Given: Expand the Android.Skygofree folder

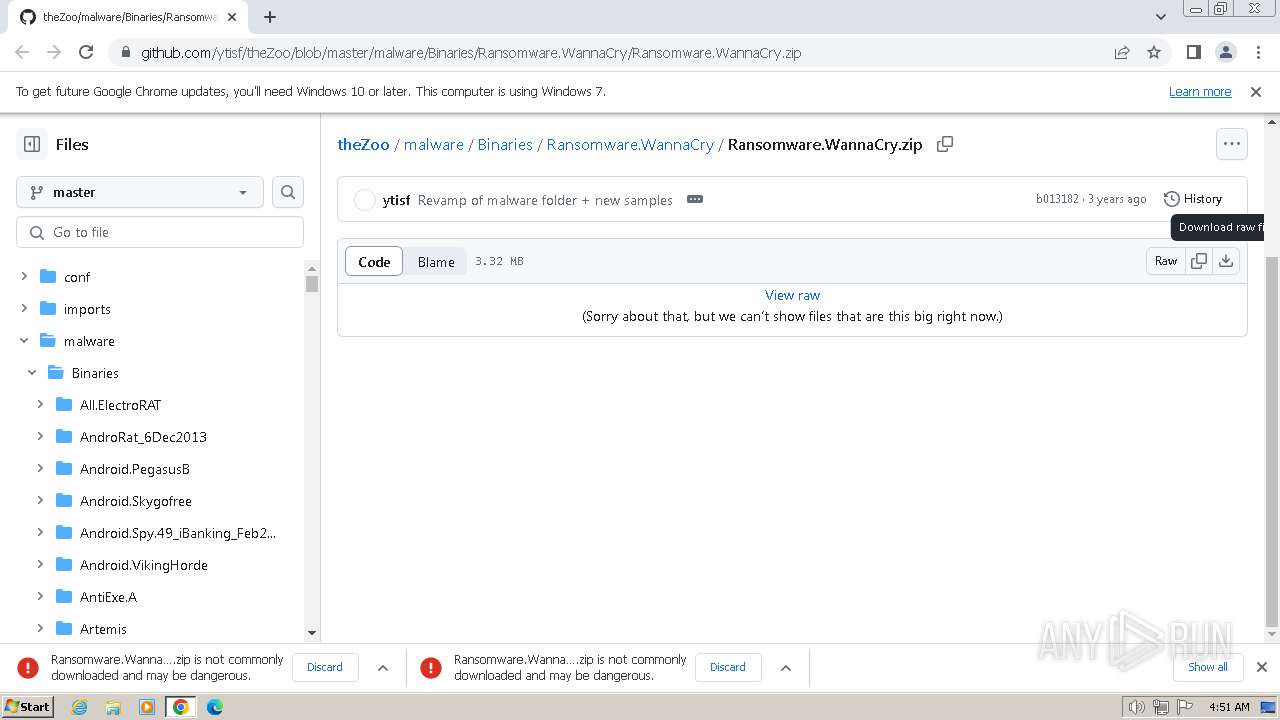Looking at the screenshot, I should point(40,501).
